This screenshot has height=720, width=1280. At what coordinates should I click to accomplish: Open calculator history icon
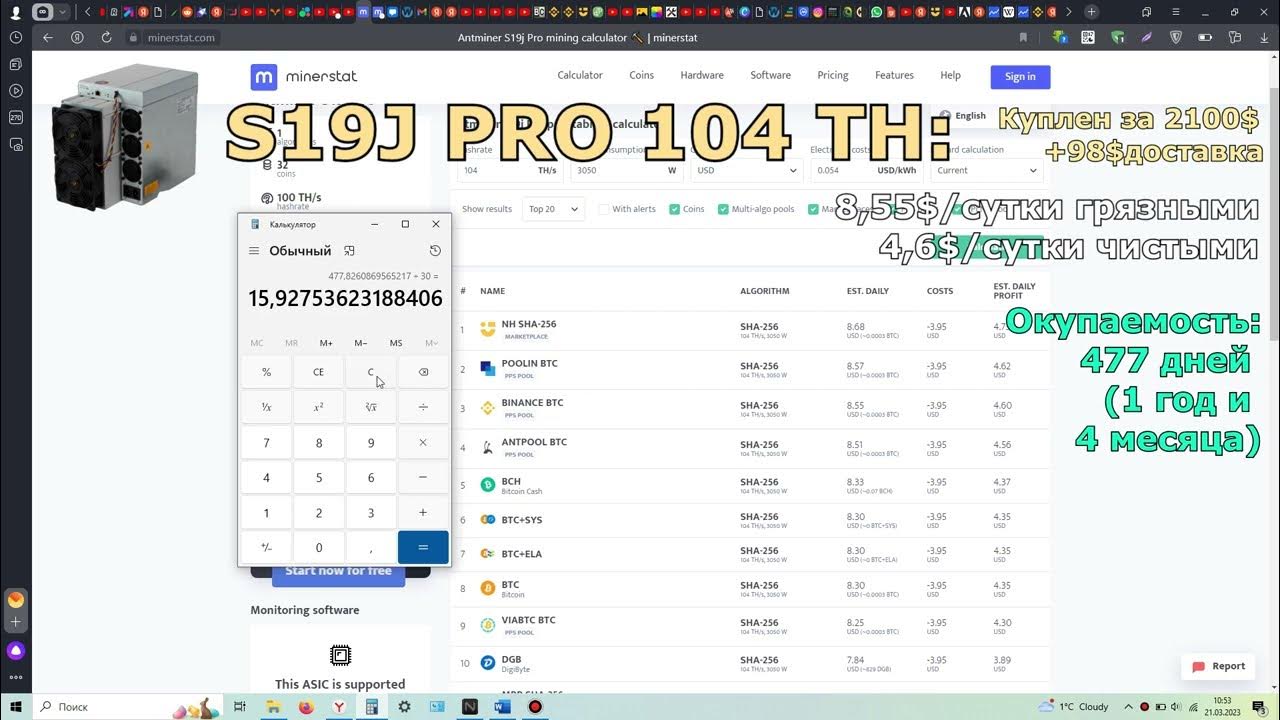435,251
